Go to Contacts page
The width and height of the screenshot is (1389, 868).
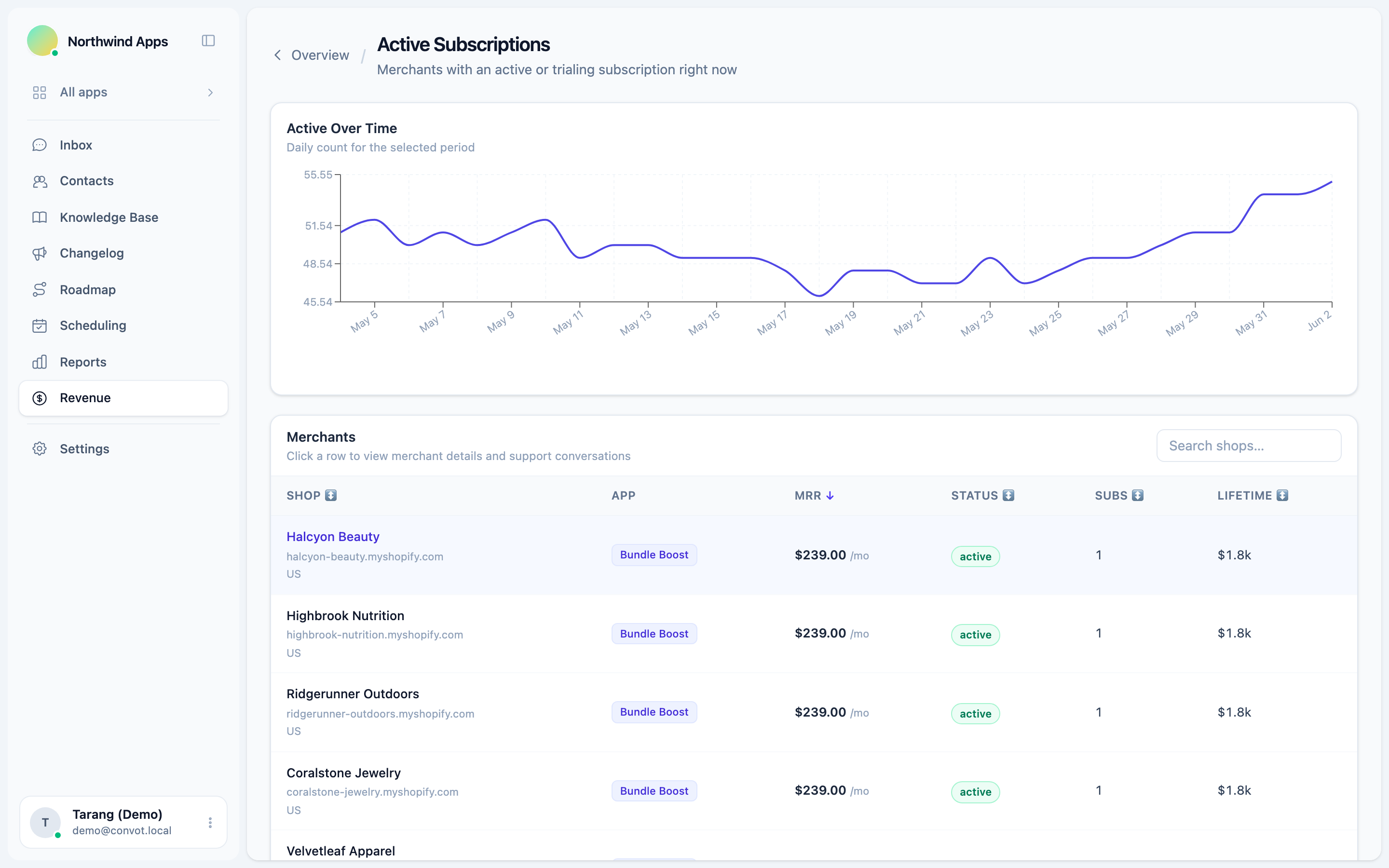point(123,181)
